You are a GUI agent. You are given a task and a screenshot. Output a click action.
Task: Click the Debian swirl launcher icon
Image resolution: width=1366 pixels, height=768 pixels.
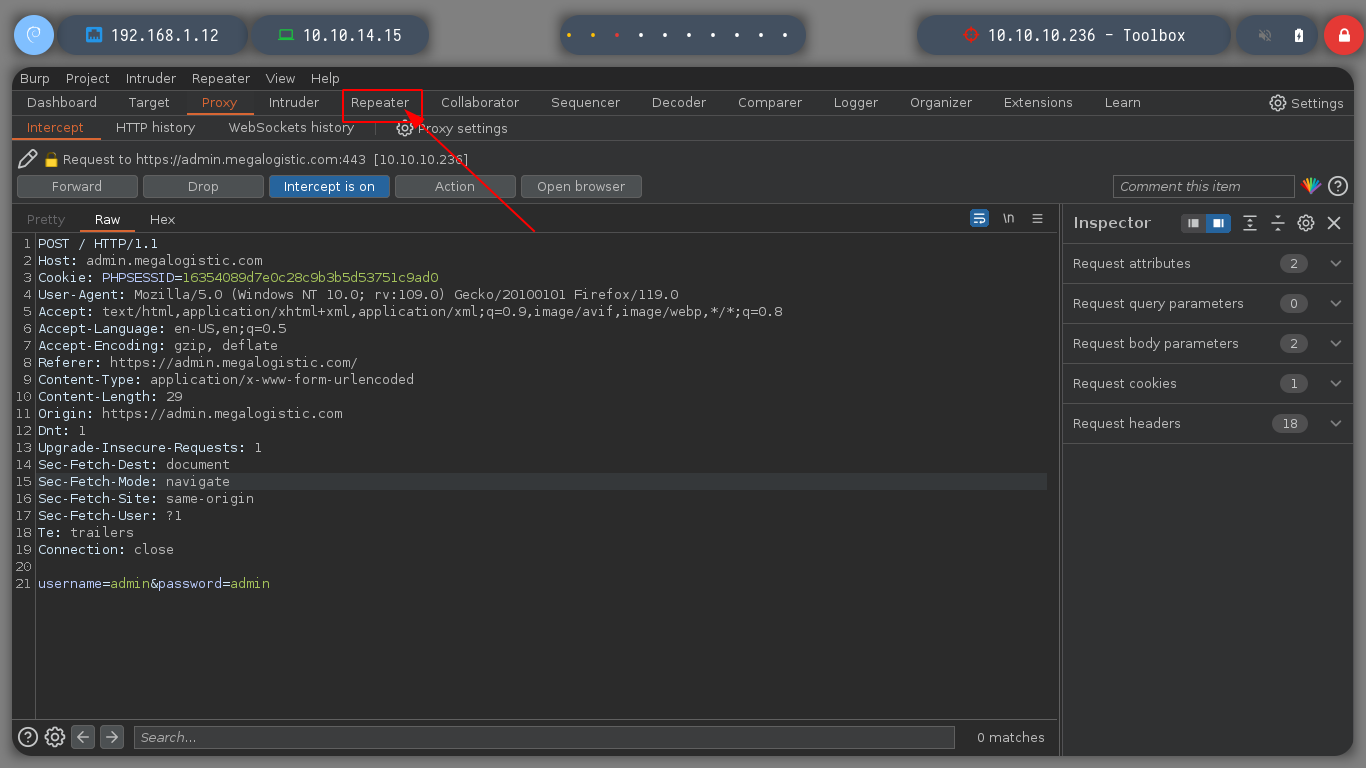click(34, 35)
